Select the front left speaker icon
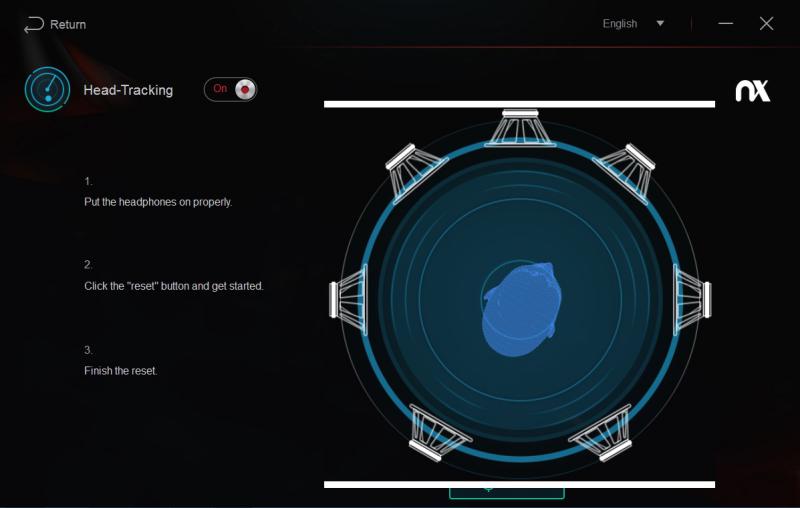The height and width of the screenshot is (508, 800). click(414, 172)
